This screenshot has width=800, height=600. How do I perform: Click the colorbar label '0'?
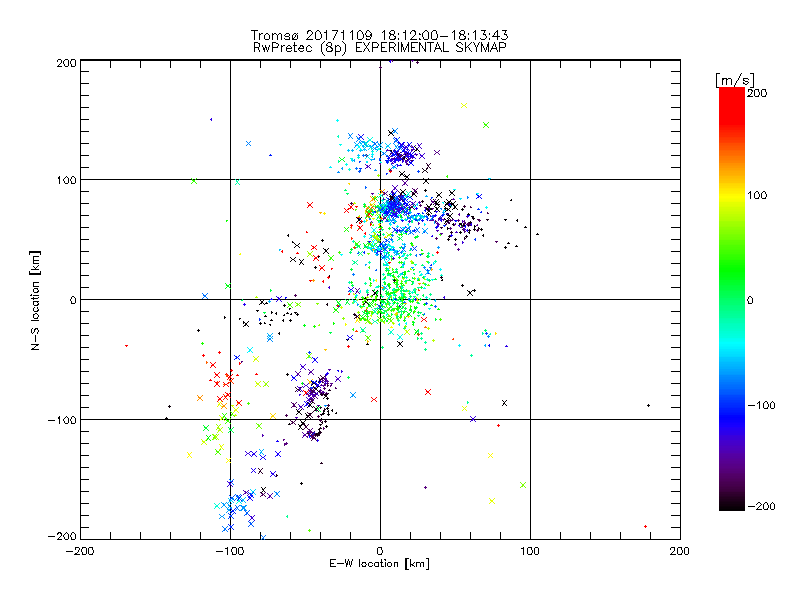pos(750,300)
